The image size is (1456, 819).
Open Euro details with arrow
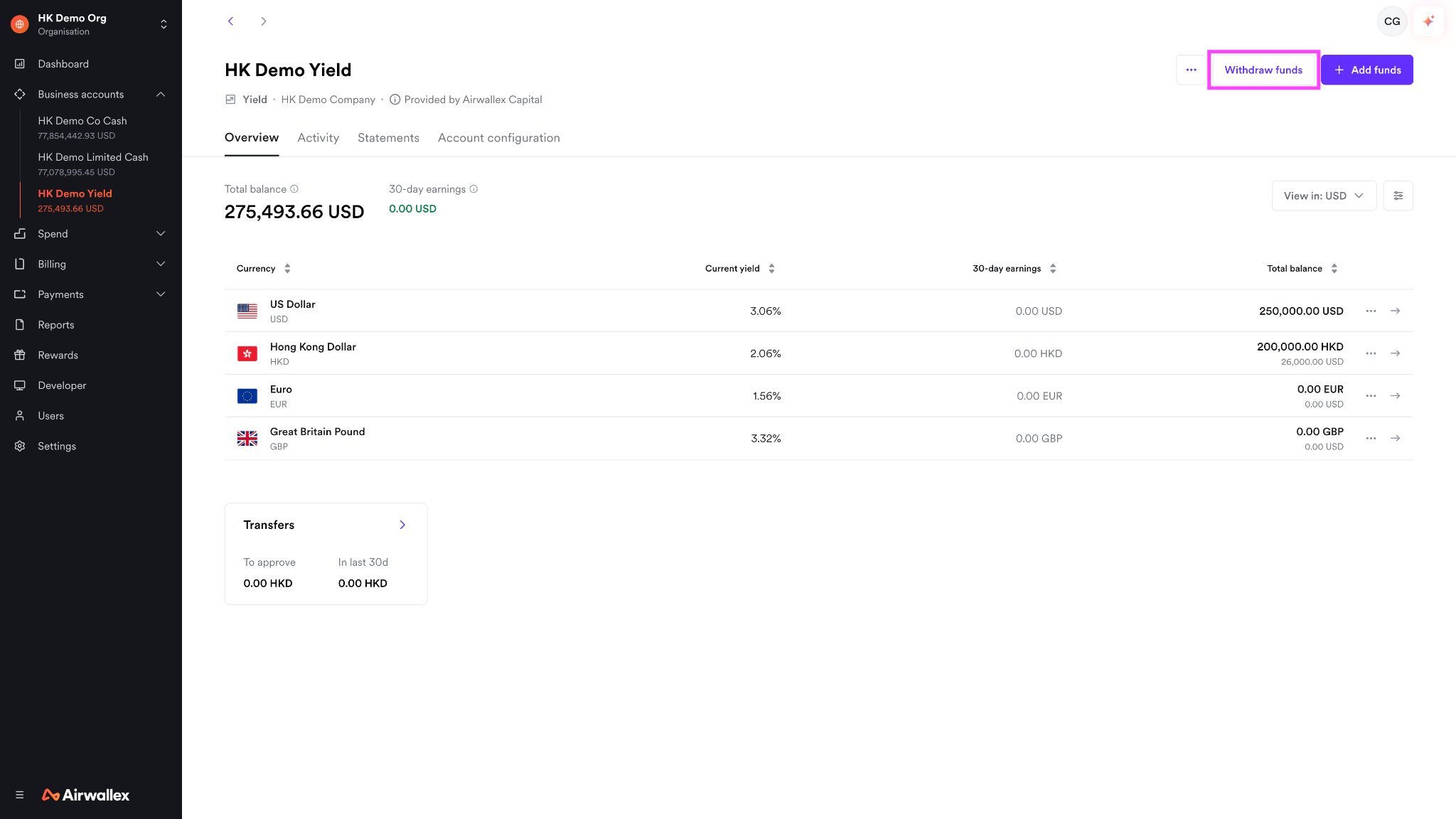pos(1395,396)
